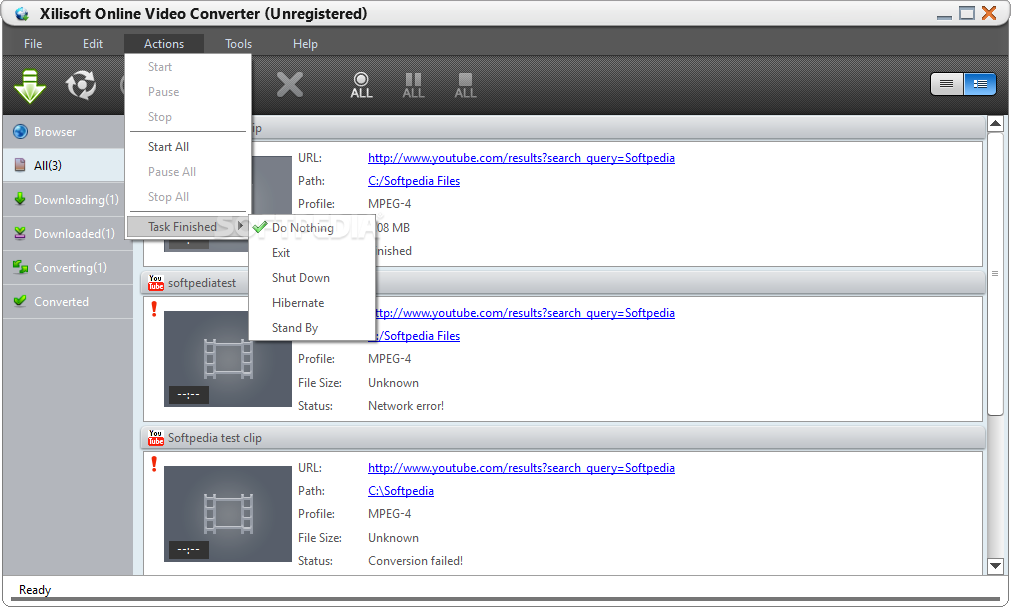
Task: Open first task's YouTube URL link
Action: 521,158
